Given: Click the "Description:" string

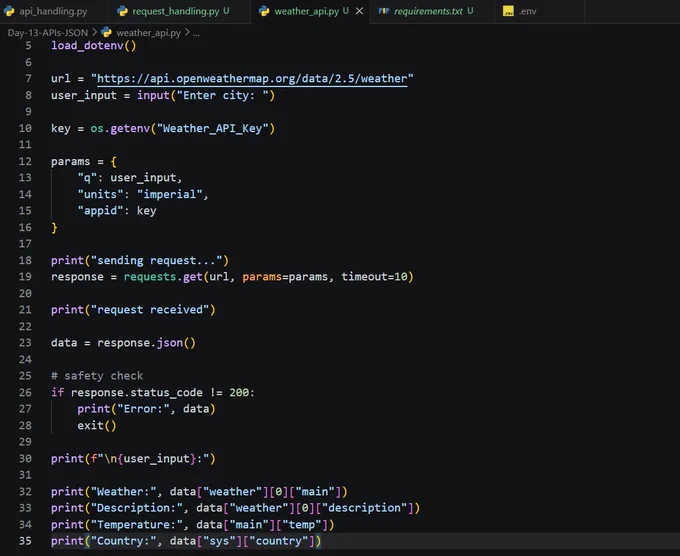Looking at the screenshot, I should [x=137, y=508].
